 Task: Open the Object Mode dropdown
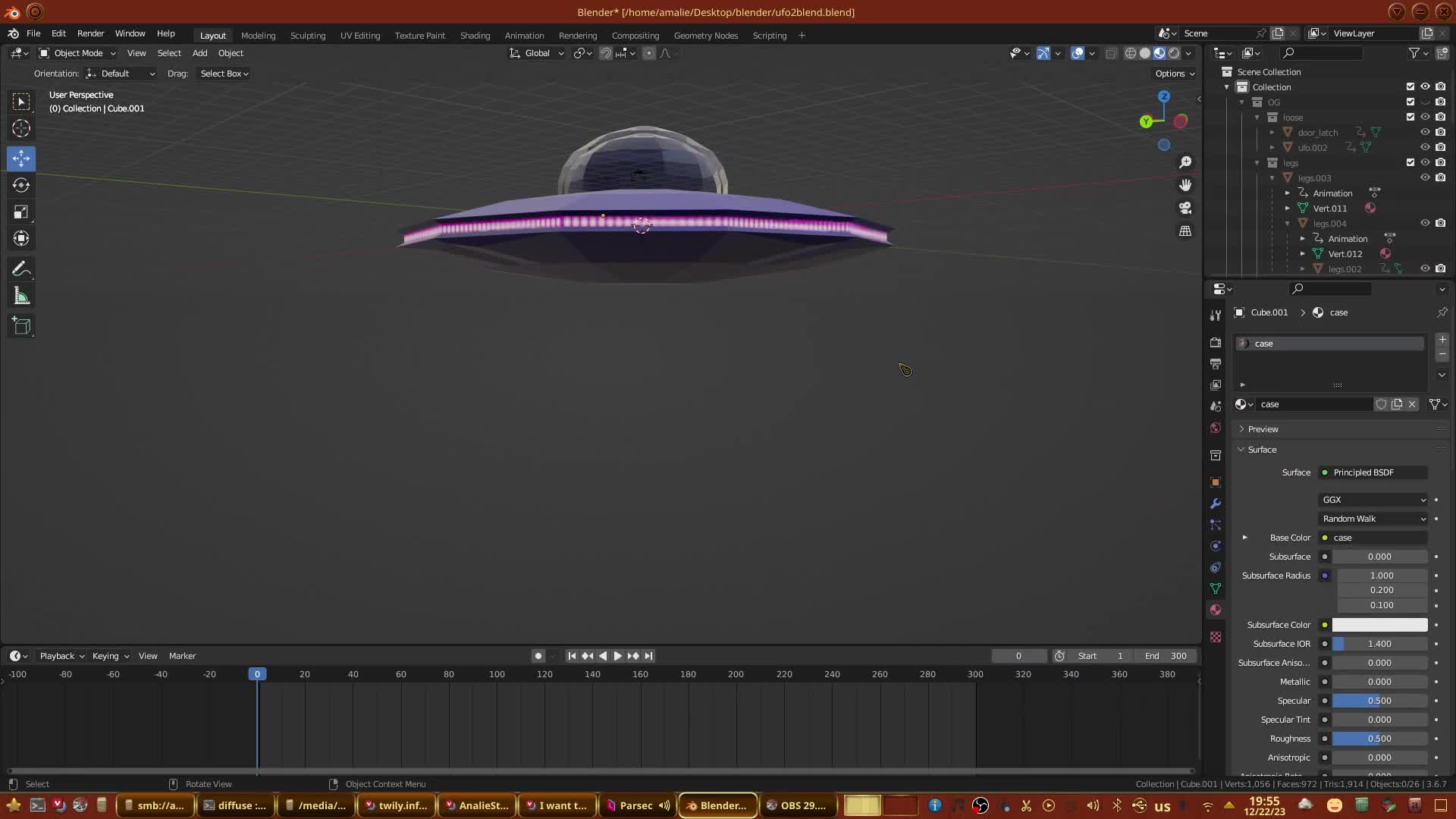pyautogui.click(x=77, y=53)
